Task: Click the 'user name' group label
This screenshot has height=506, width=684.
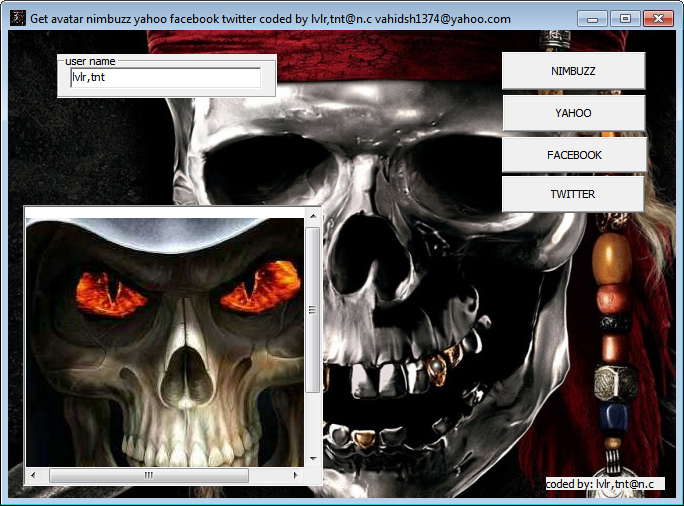Action: [90, 61]
